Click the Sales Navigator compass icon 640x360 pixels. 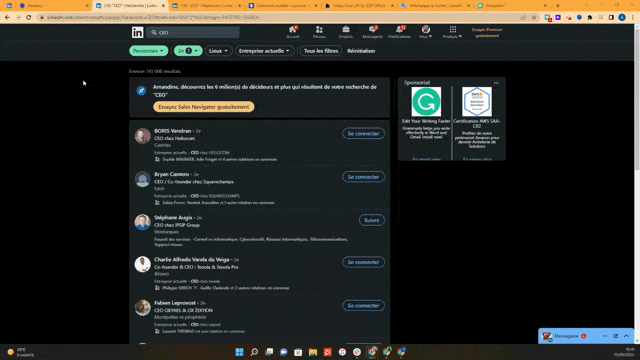141,91
